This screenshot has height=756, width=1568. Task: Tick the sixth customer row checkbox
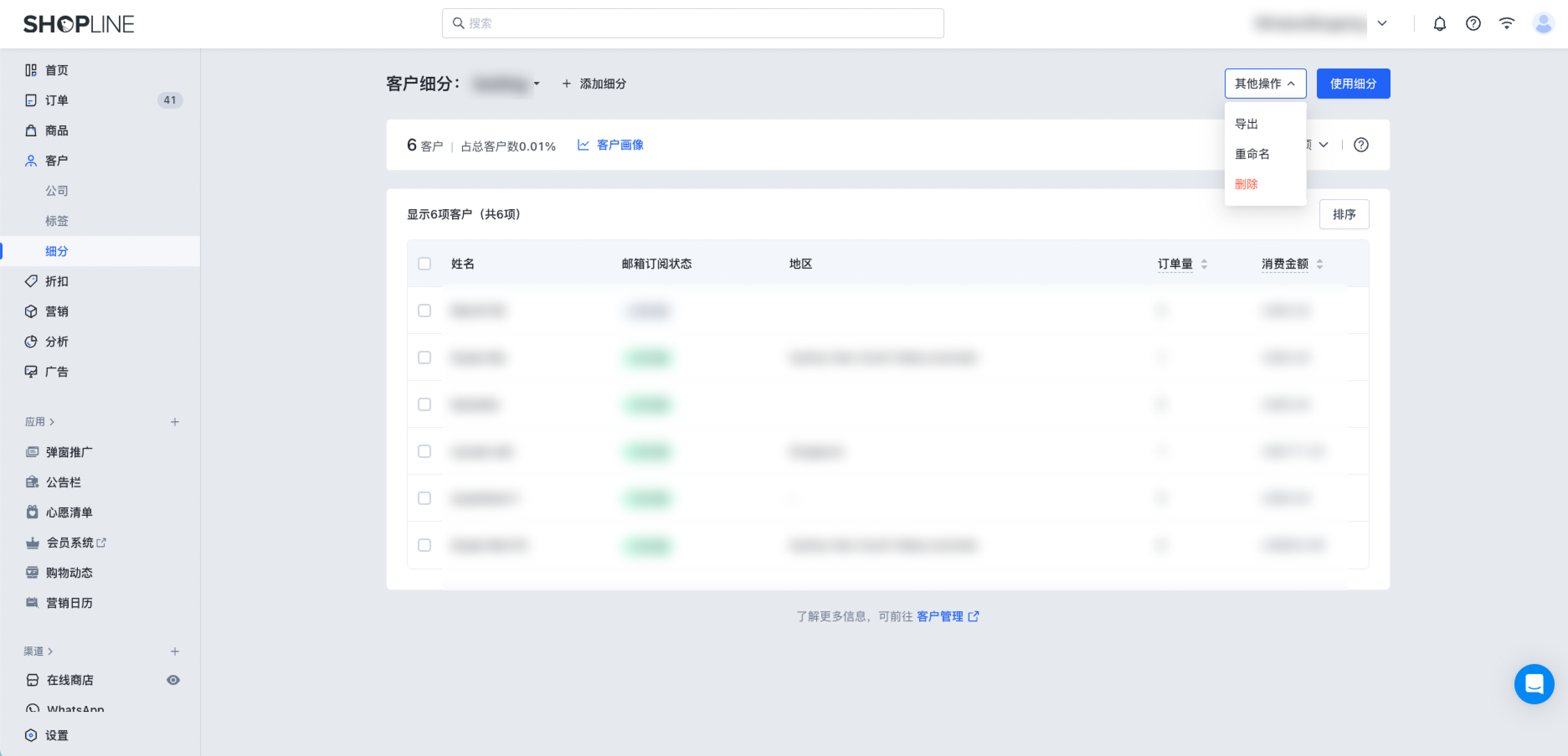(424, 545)
